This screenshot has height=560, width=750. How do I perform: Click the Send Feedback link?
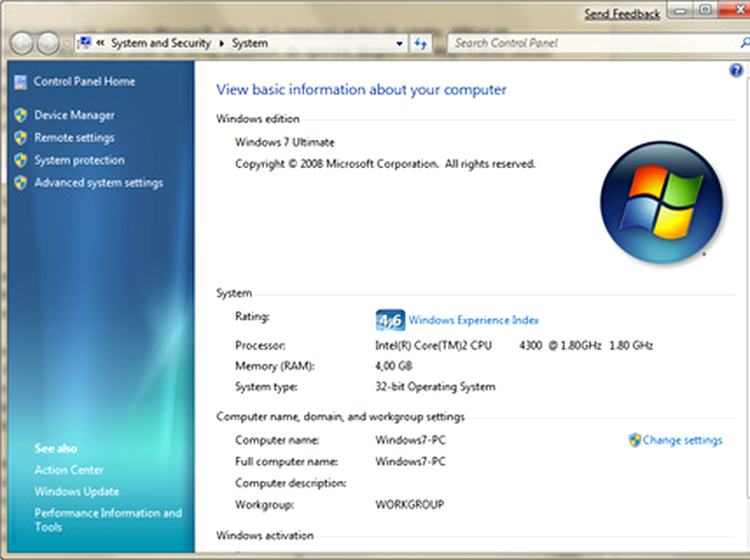click(x=622, y=14)
